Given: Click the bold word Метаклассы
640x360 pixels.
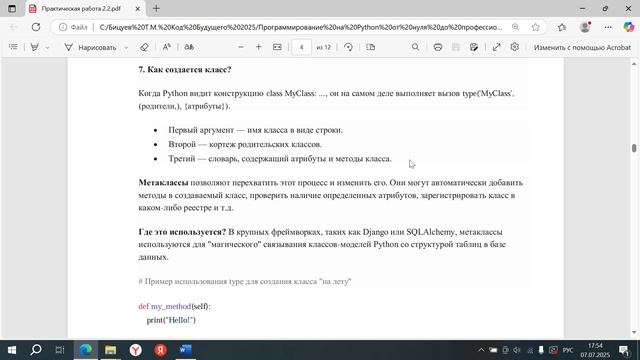Looking at the screenshot, I should tap(163, 182).
